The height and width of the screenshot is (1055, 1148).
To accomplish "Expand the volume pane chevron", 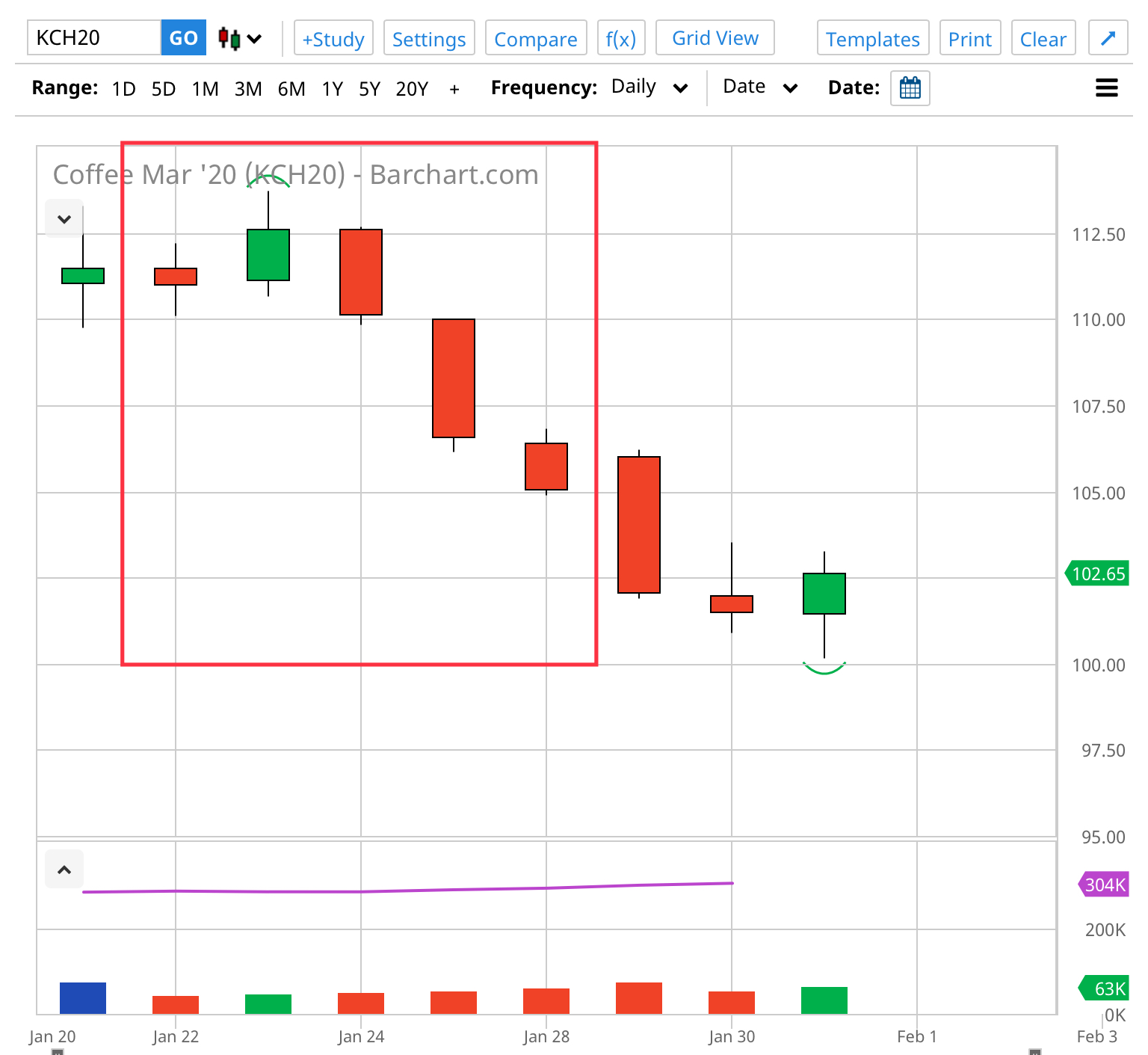I will pos(64,870).
